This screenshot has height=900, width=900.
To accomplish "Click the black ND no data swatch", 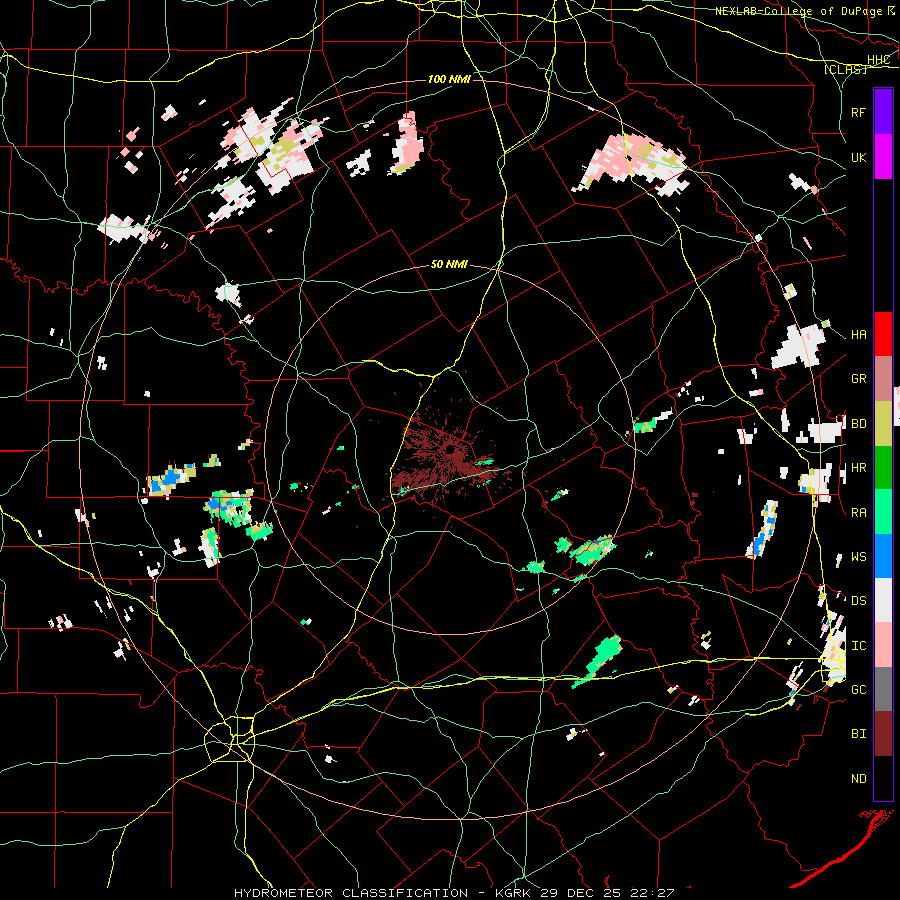I will (x=883, y=778).
